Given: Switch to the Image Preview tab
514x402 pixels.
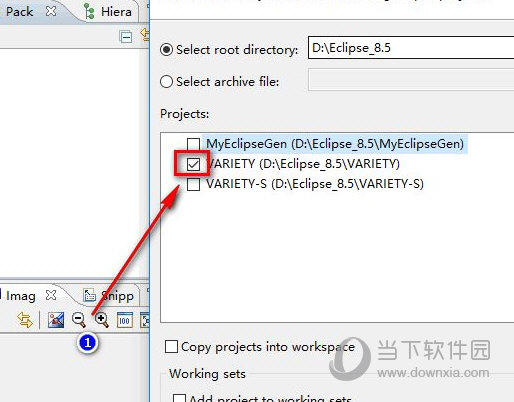Looking at the screenshot, I should tap(20, 296).
